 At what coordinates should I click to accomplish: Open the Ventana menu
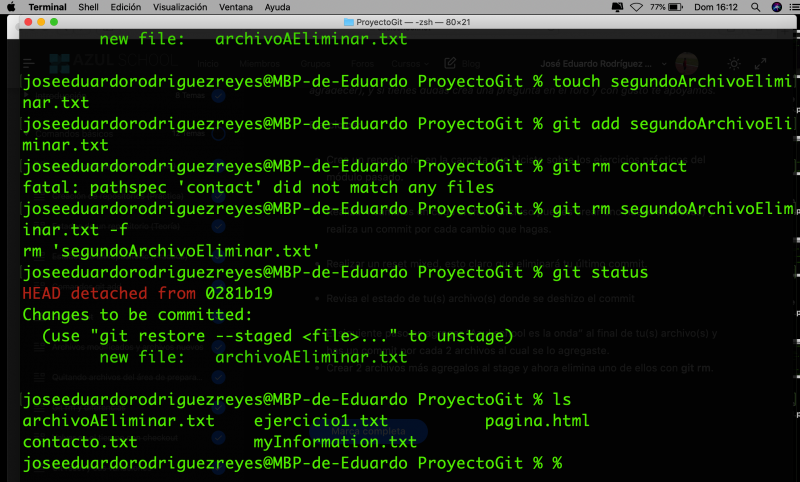click(x=237, y=7)
